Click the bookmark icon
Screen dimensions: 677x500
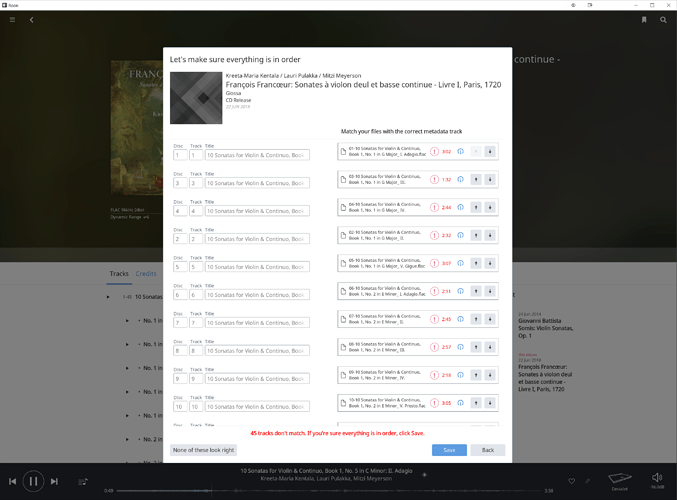coord(644,20)
